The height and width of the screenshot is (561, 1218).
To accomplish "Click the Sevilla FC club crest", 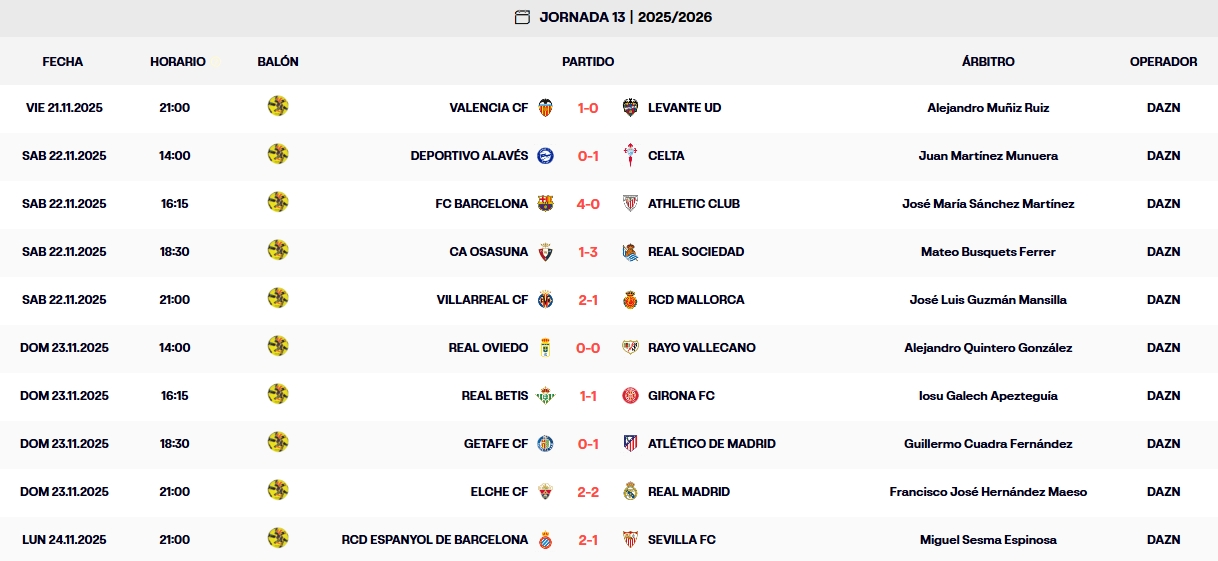I will 630,540.
